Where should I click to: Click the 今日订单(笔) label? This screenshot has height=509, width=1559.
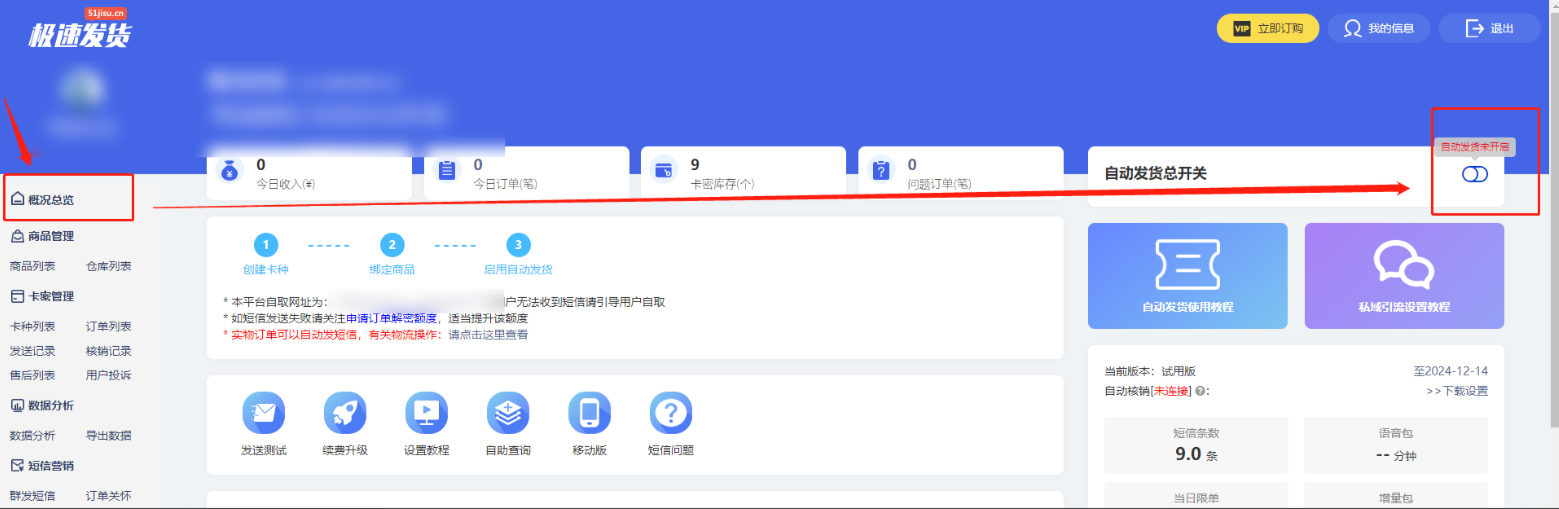pos(505,185)
